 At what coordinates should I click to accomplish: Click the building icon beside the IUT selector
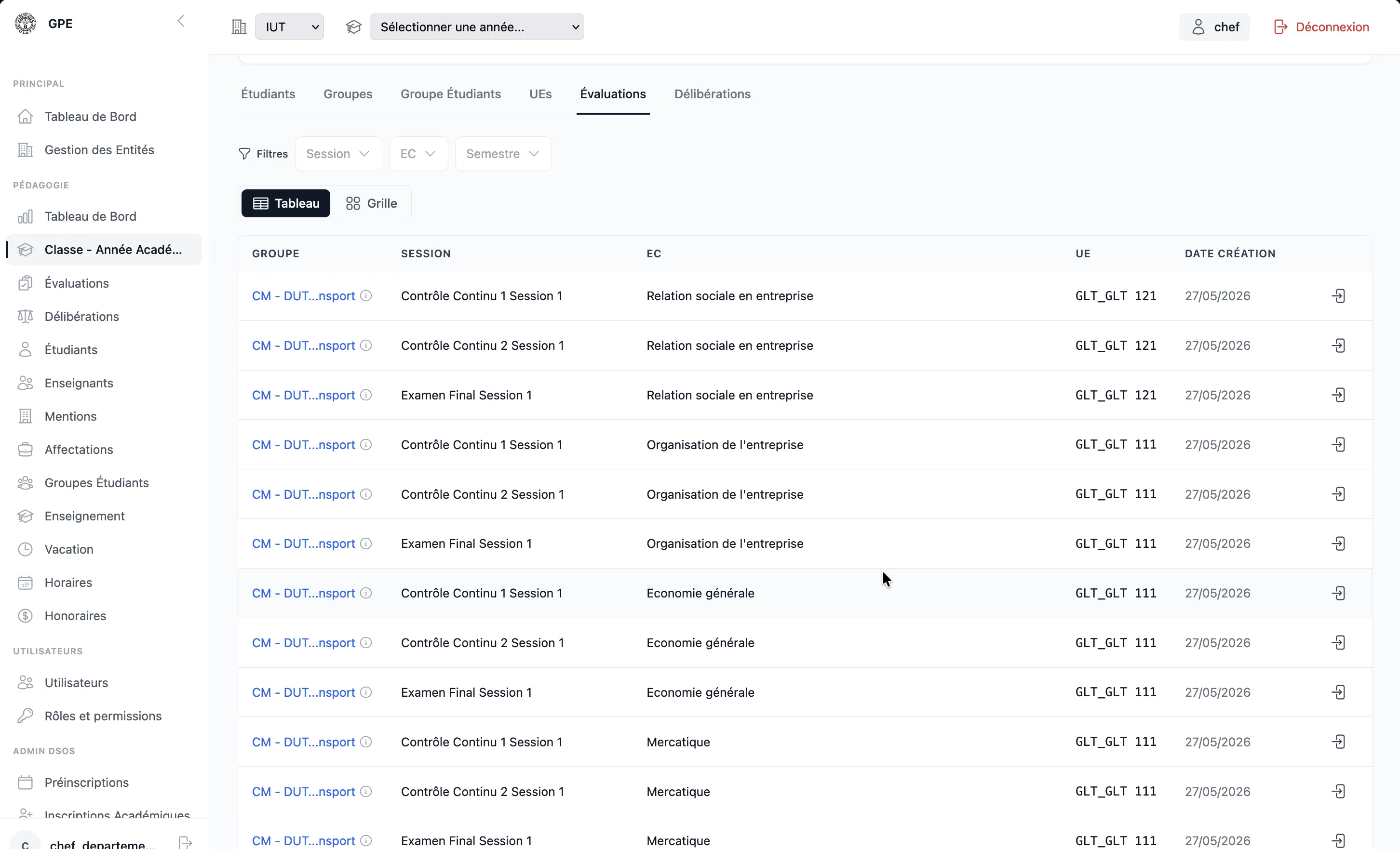point(239,27)
